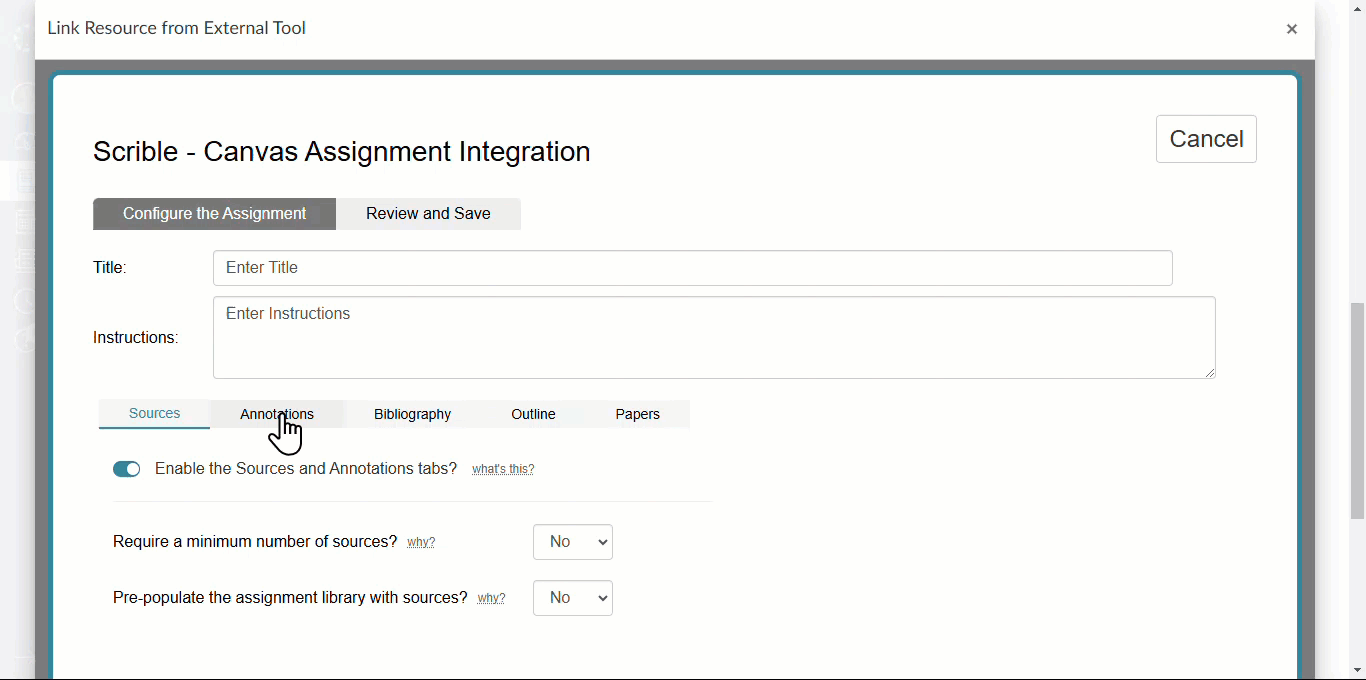Open the Annotations tab
The width and height of the screenshot is (1366, 680).
click(x=277, y=414)
